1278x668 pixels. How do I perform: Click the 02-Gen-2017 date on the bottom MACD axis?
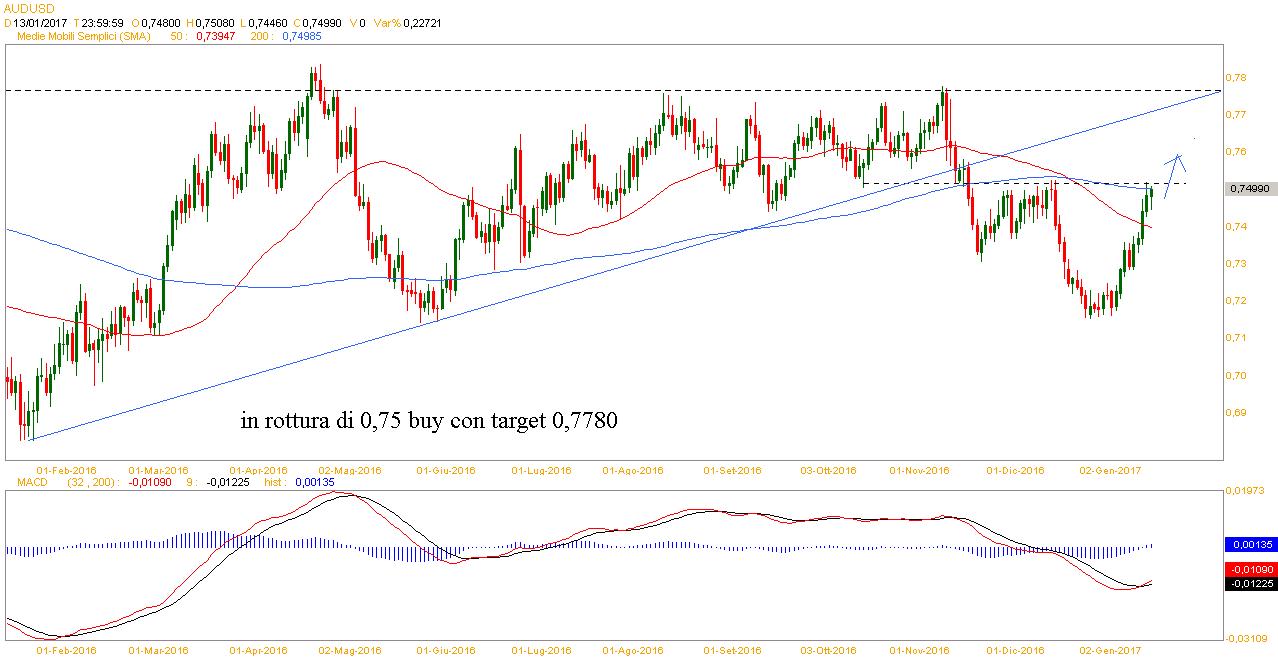[1110, 650]
